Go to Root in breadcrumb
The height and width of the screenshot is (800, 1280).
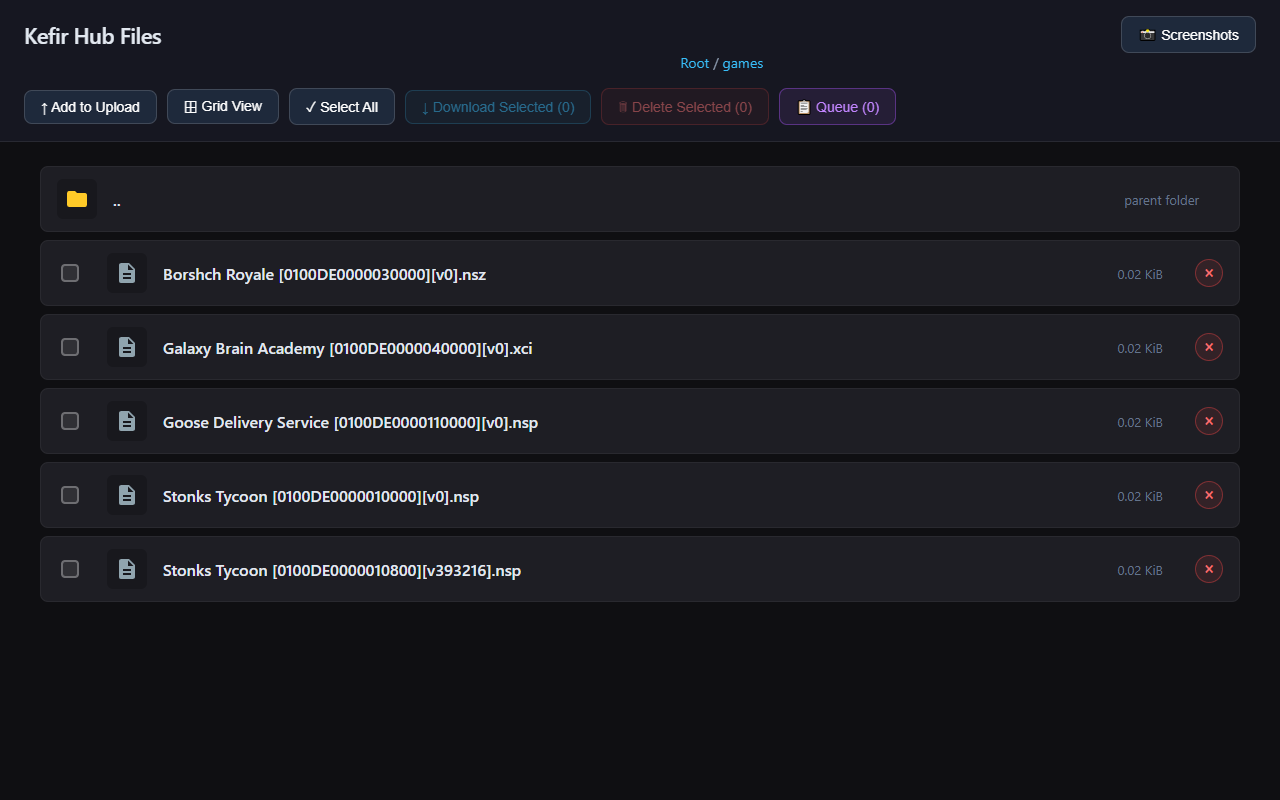pyautogui.click(x=695, y=63)
